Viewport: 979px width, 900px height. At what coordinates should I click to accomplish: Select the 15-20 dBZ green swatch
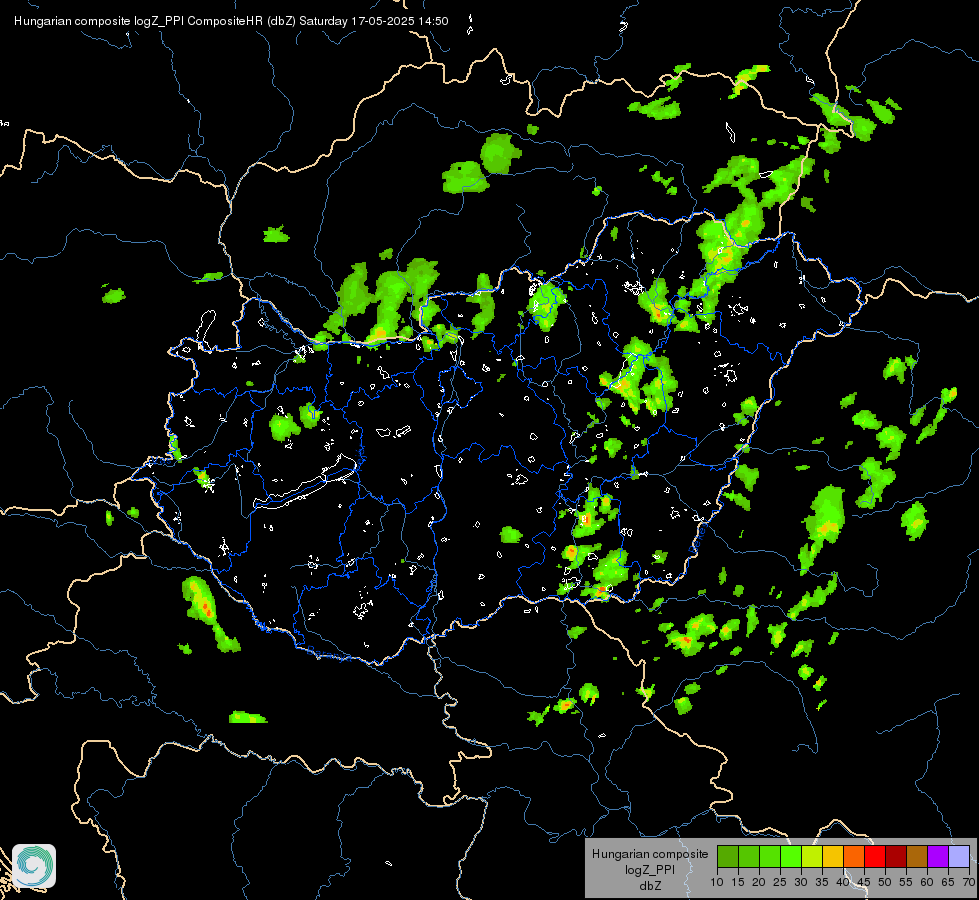pyautogui.click(x=749, y=856)
